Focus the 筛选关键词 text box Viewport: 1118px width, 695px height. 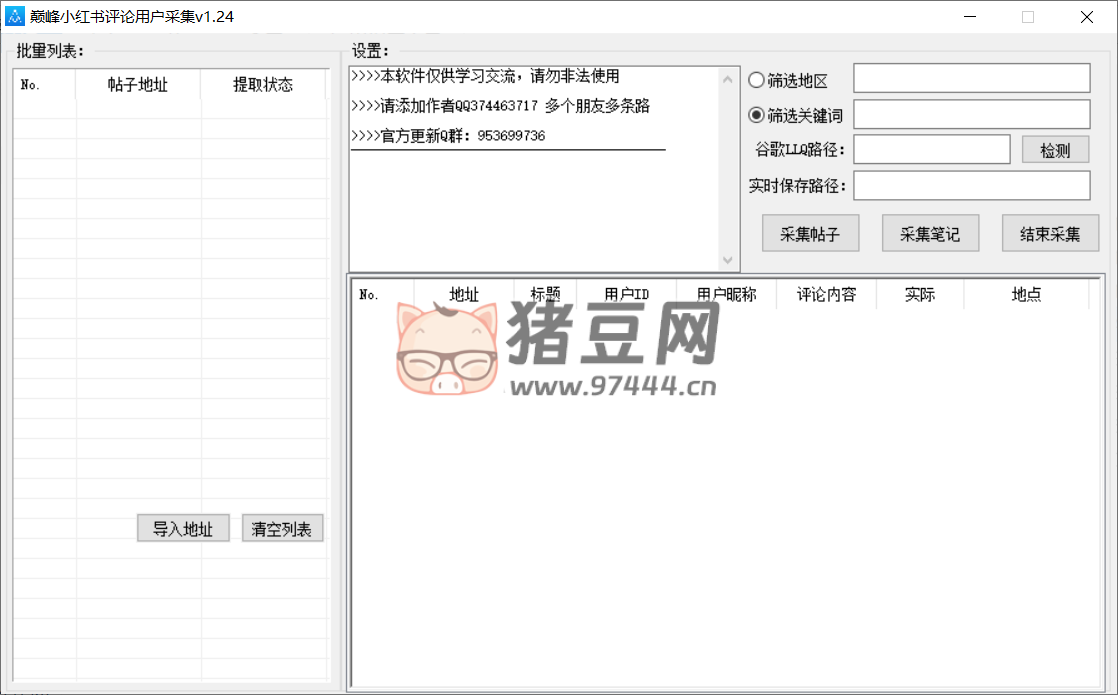[972, 114]
